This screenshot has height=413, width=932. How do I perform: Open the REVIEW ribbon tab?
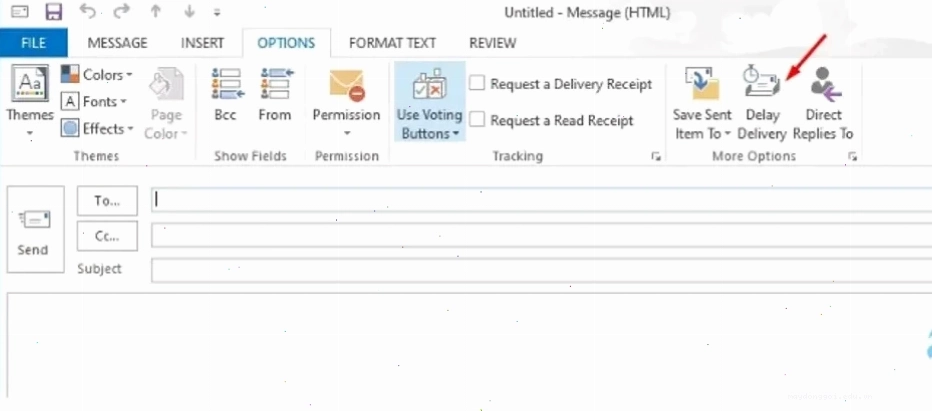tap(493, 43)
